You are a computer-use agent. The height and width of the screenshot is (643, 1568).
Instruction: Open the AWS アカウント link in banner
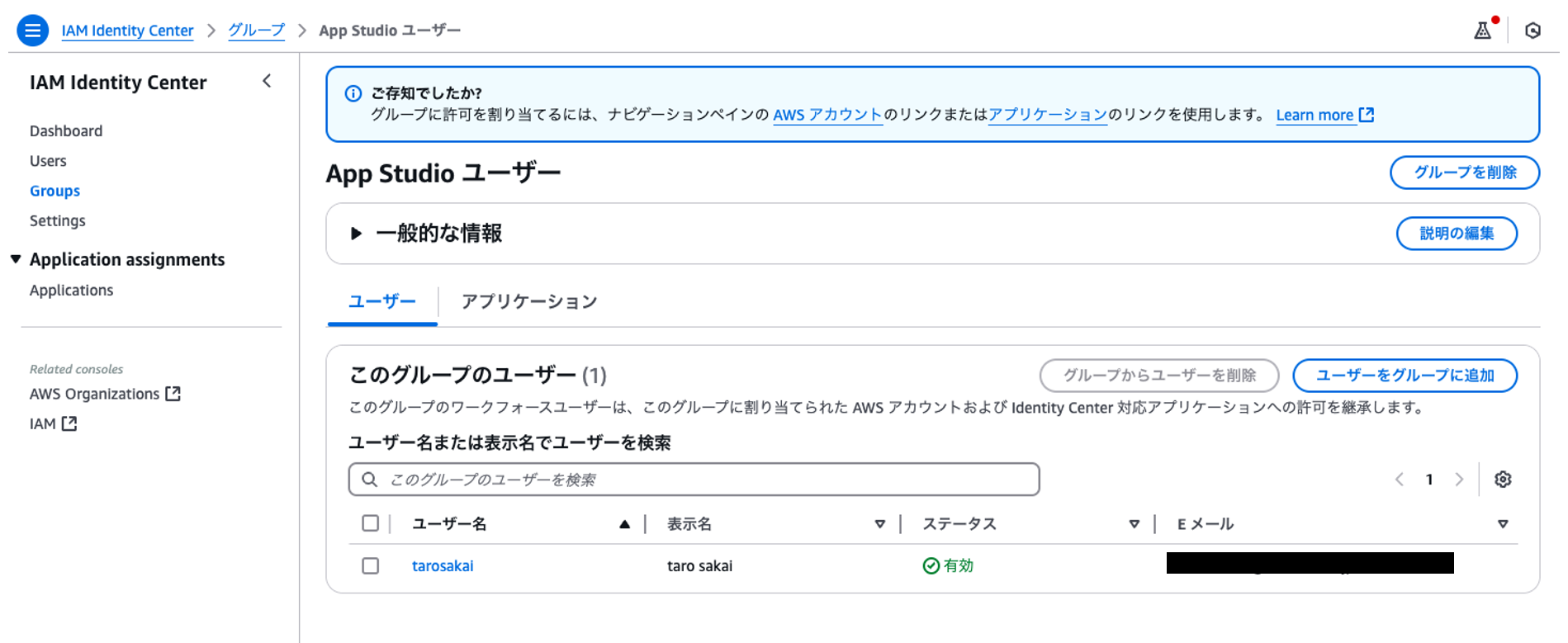[827, 115]
